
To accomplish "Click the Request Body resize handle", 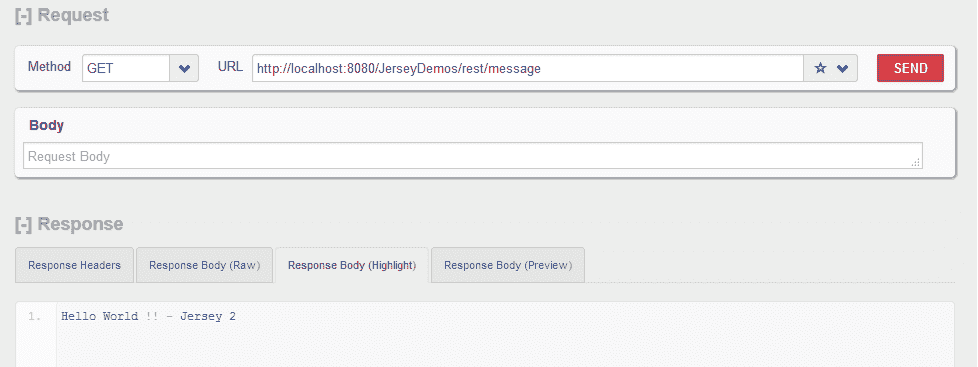I will (916, 162).
